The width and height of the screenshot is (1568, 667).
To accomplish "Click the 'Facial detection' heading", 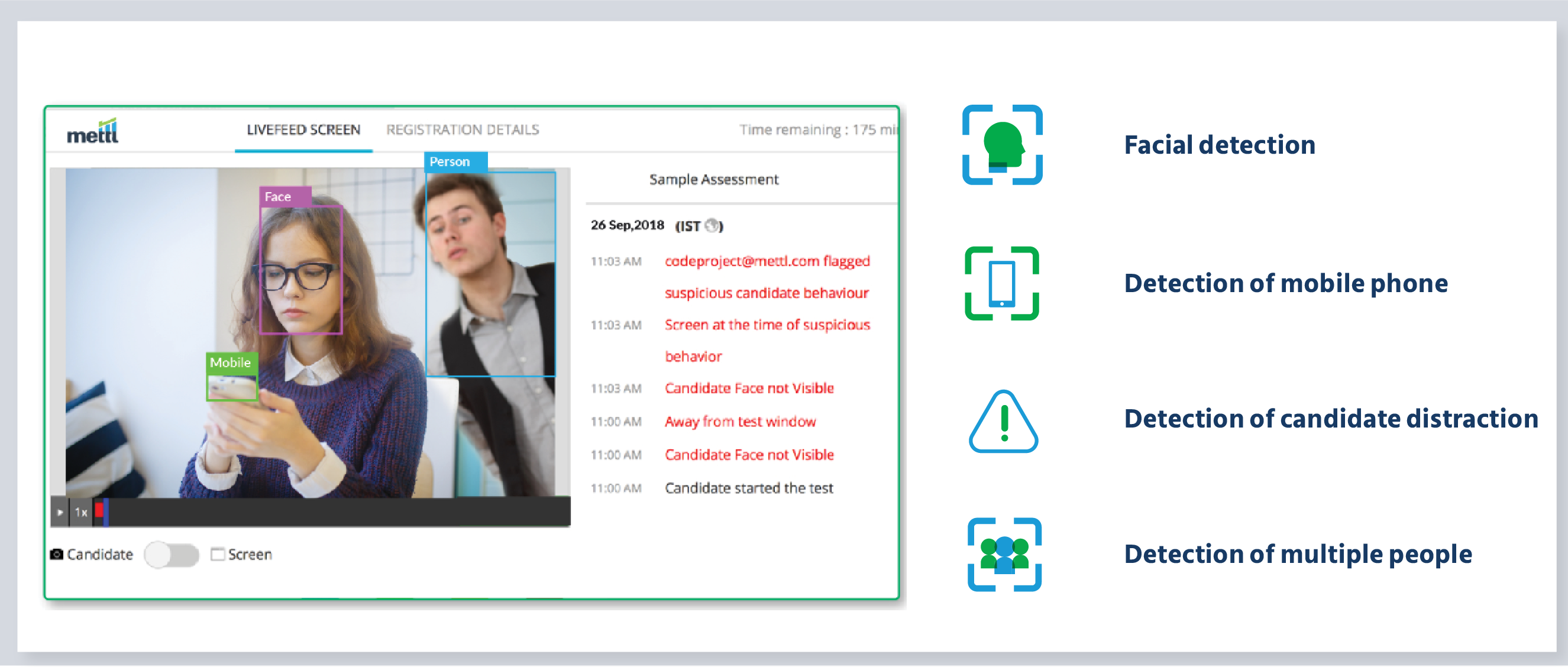I will (1219, 145).
